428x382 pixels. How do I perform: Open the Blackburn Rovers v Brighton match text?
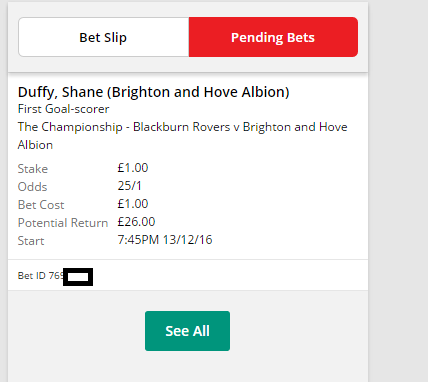(x=182, y=136)
